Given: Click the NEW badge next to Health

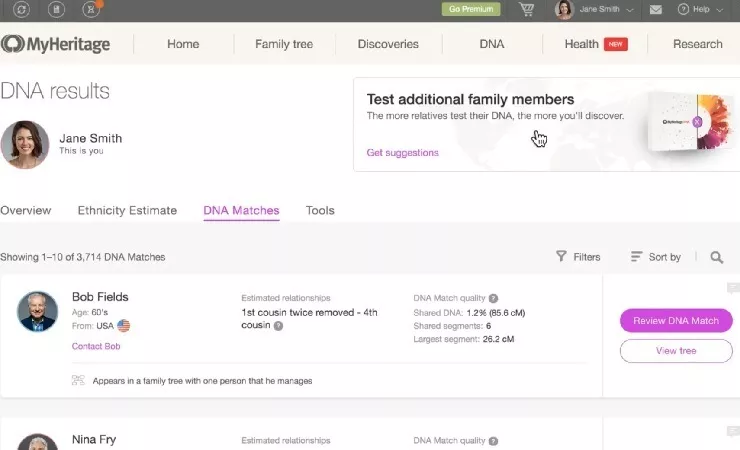Looking at the screenshot, I should tap(615, 44).
